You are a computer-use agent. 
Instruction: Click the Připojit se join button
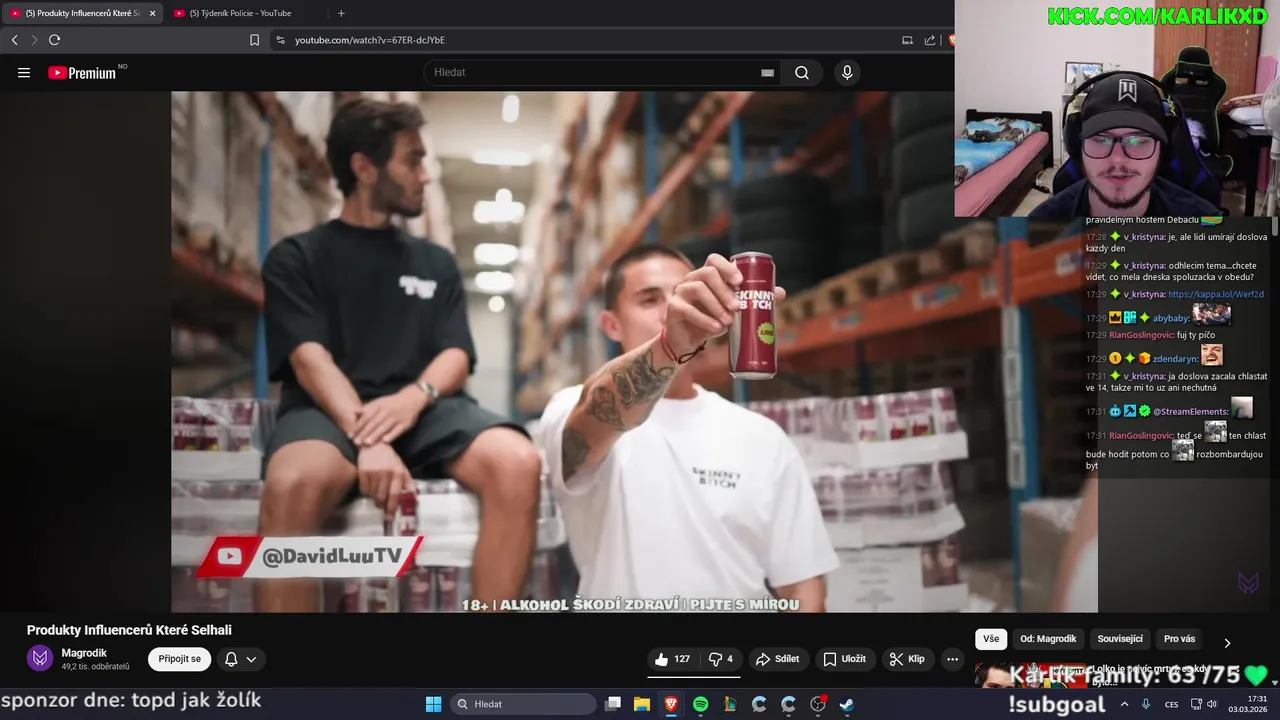pyautogui.click(x=180, y=659)
